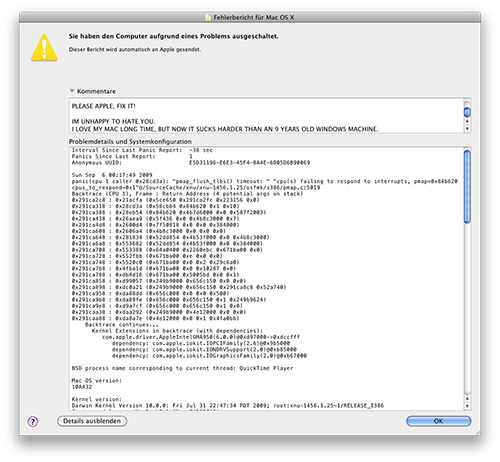Image resolution: width=500 pixels, height=462 pixels.
Task: Click the 0x291ca708 backtrace row
Action: (x=167, y=250)
